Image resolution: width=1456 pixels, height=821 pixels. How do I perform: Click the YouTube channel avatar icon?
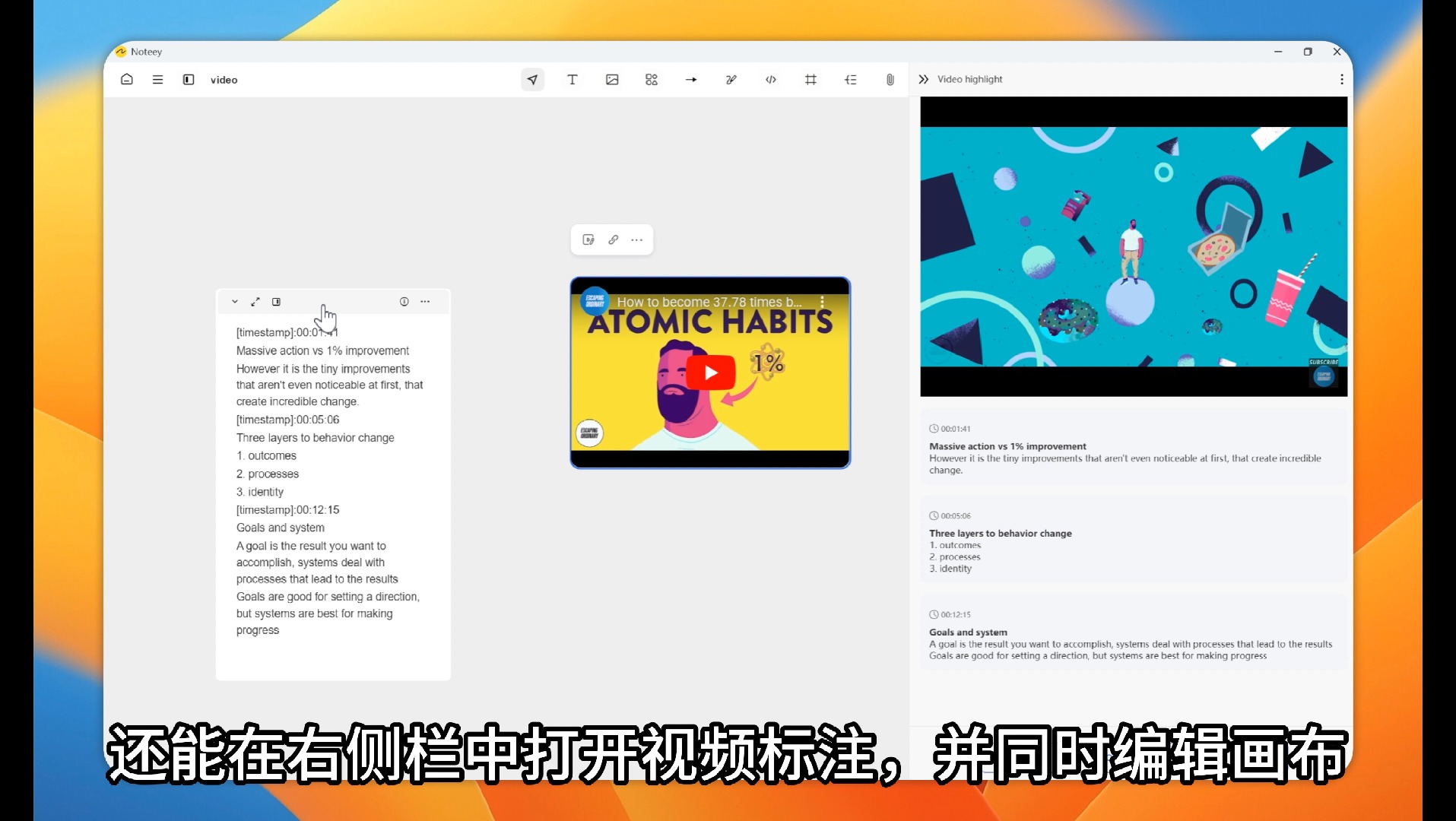595,301
